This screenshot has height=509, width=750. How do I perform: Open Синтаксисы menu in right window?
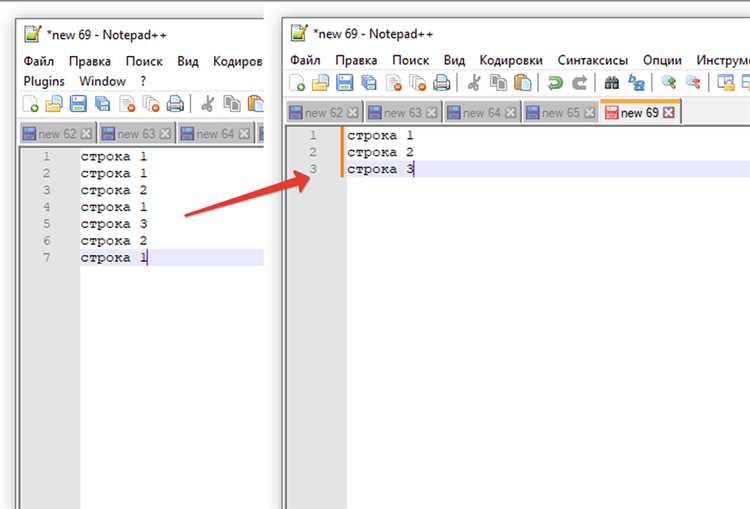(593, 60)
